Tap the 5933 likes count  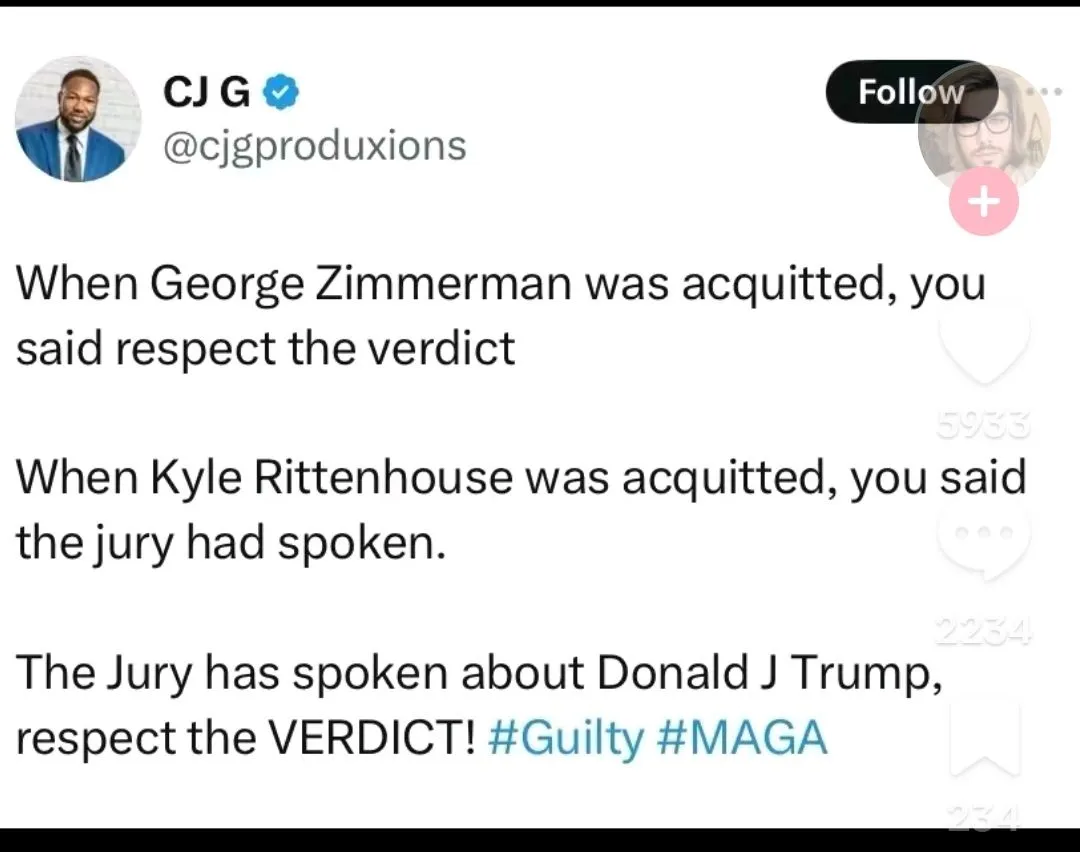(985, 428)
